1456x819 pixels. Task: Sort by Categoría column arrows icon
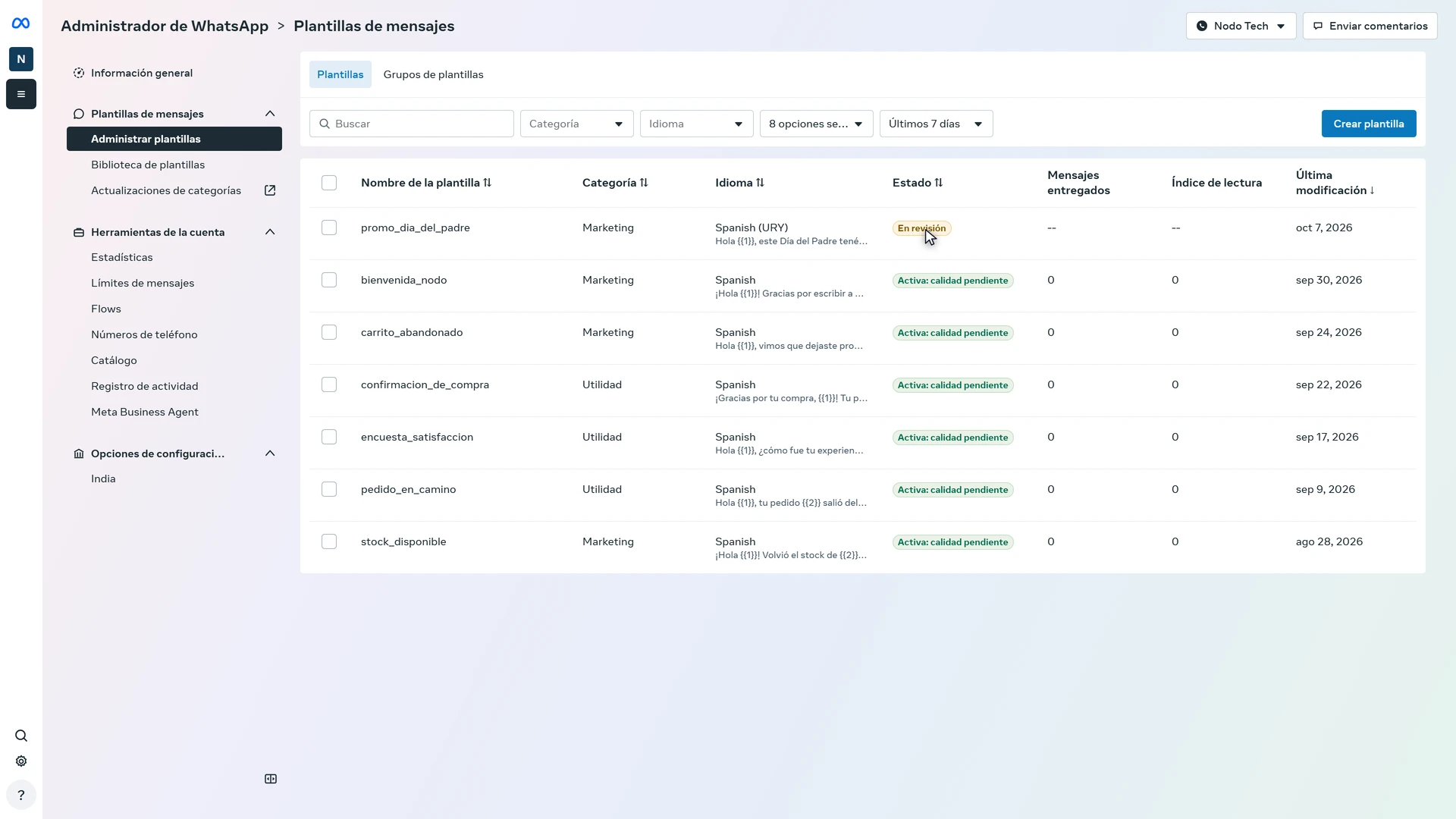644,183
